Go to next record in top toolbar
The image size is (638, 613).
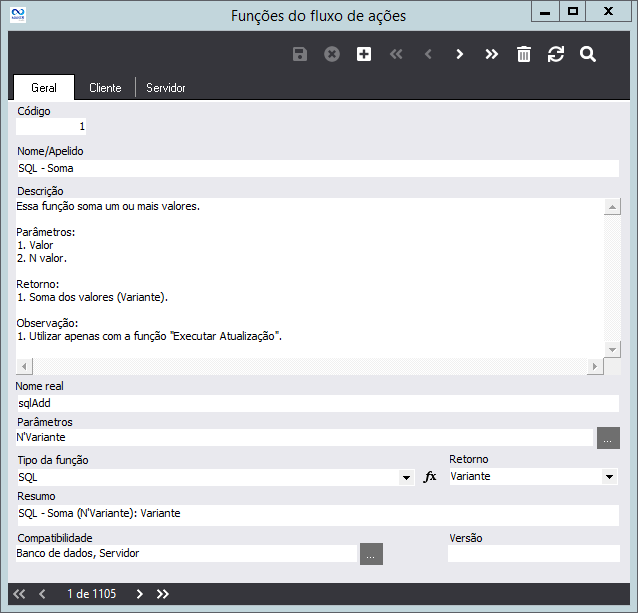coord(460,54)
